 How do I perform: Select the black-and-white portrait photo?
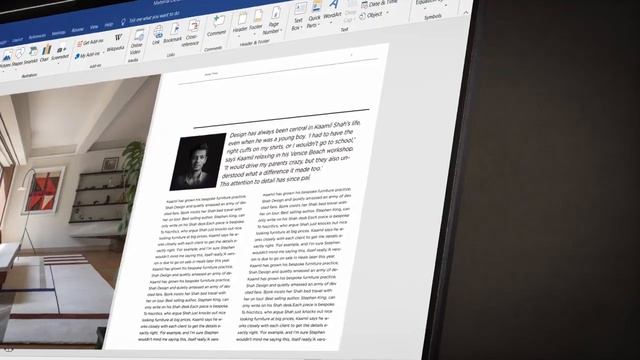pyautogui.click(x=198, y=162)
